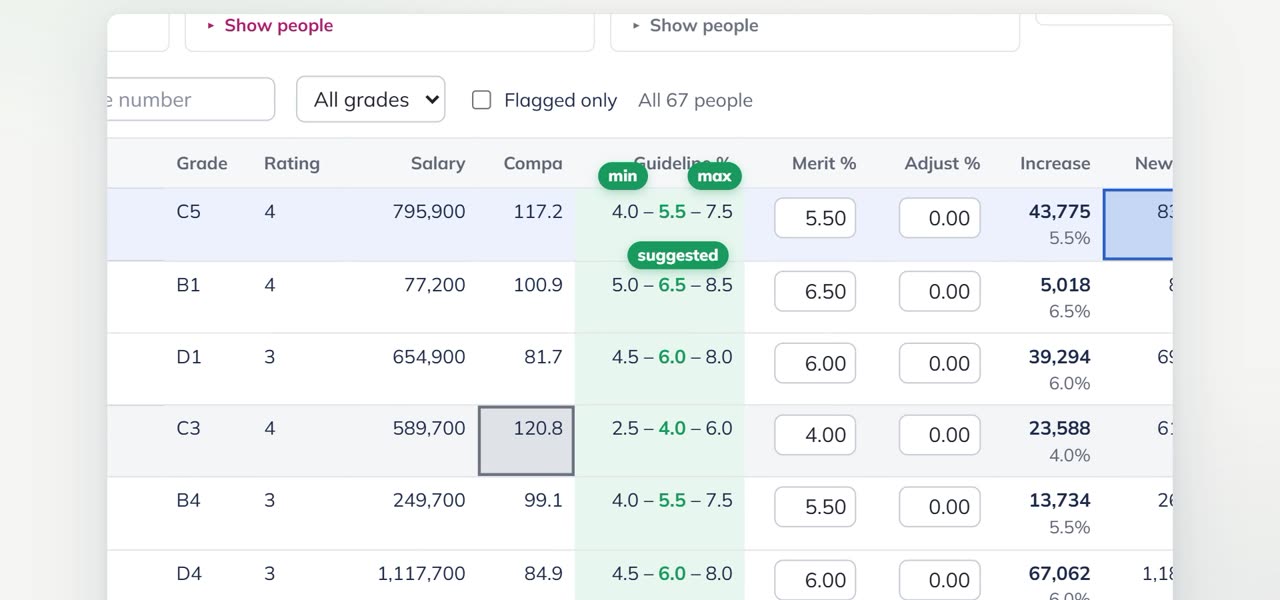Sort by the Rating column header
Viewport: 1280px width, 600px height.
pyautogui.click(x=292, y=163)
